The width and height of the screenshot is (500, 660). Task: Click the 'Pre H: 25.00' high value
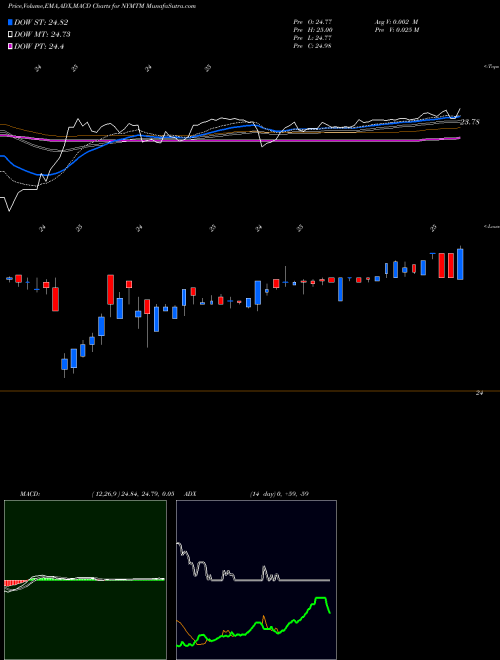click(x=313, y=30)
